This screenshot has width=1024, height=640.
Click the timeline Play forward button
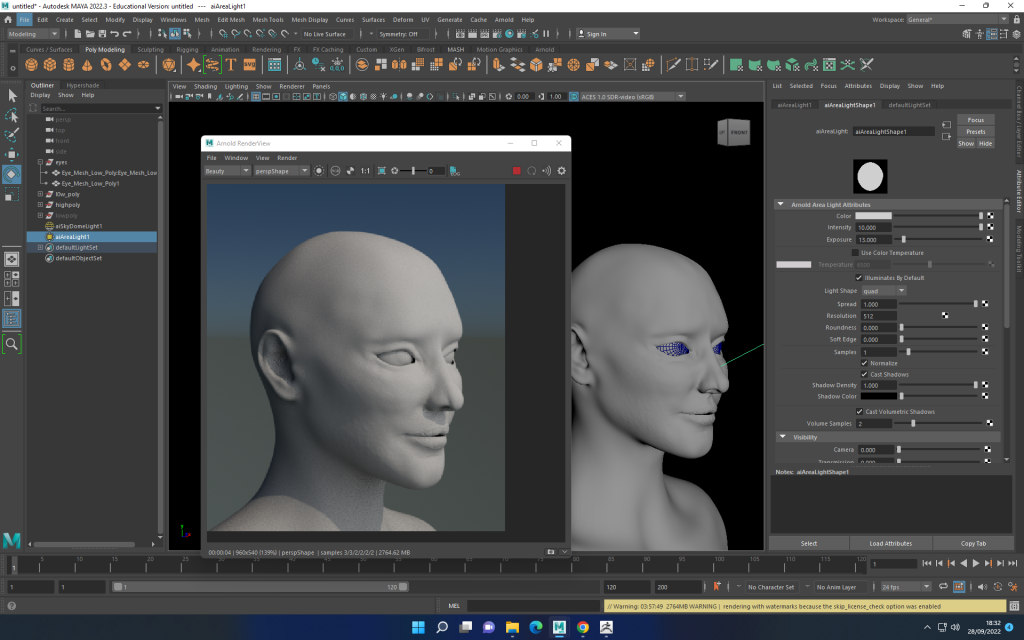[x=976, y=564]
